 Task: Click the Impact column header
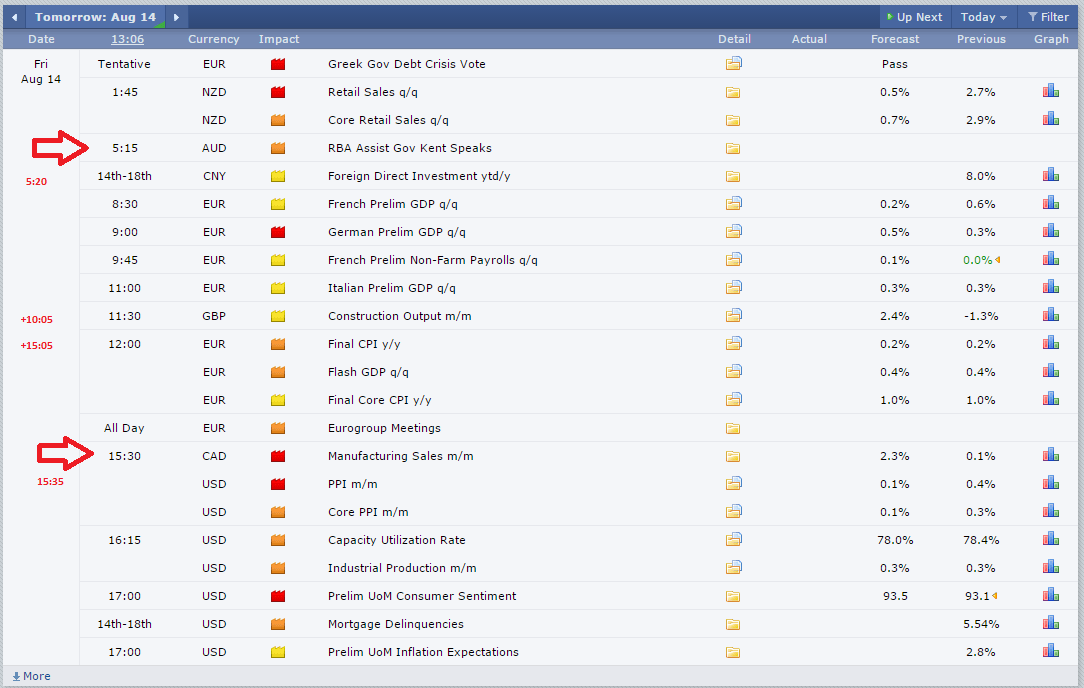pyautogui.click(x=279, y=39)
